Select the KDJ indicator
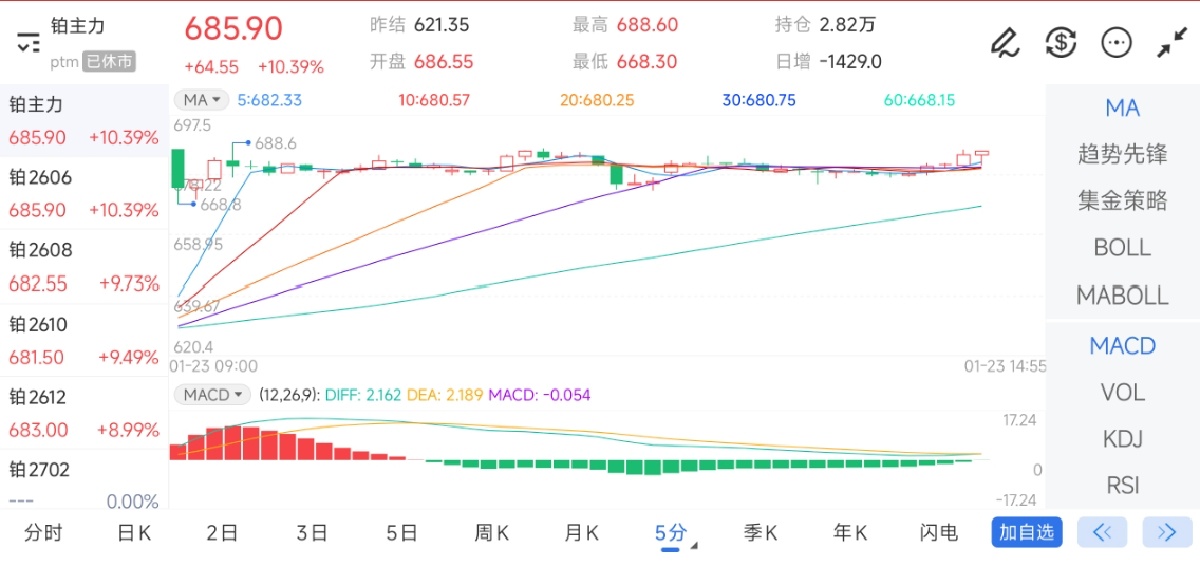The height and width of the screenshot is (570, 1200). [1122, 439]
